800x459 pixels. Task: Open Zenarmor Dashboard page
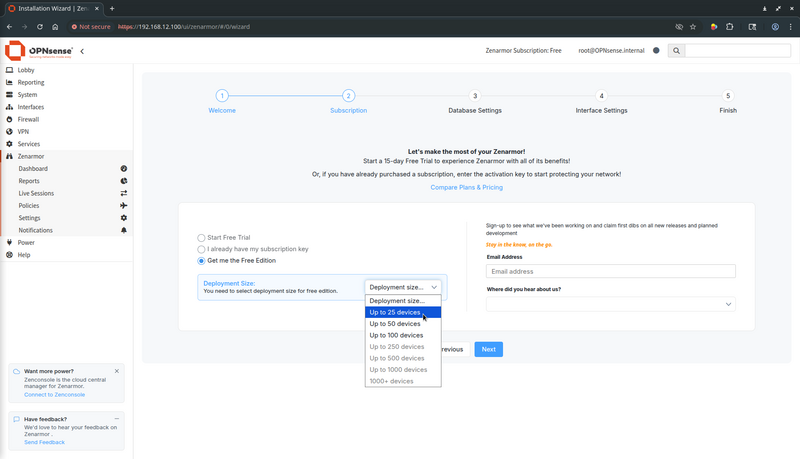click(x=33, y=168)
